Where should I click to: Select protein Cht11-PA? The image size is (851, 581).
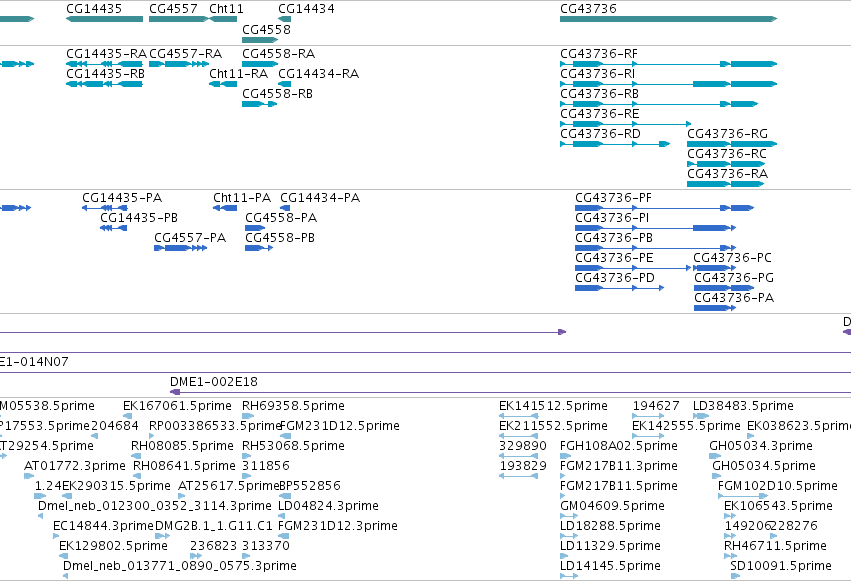click(225, 208)
